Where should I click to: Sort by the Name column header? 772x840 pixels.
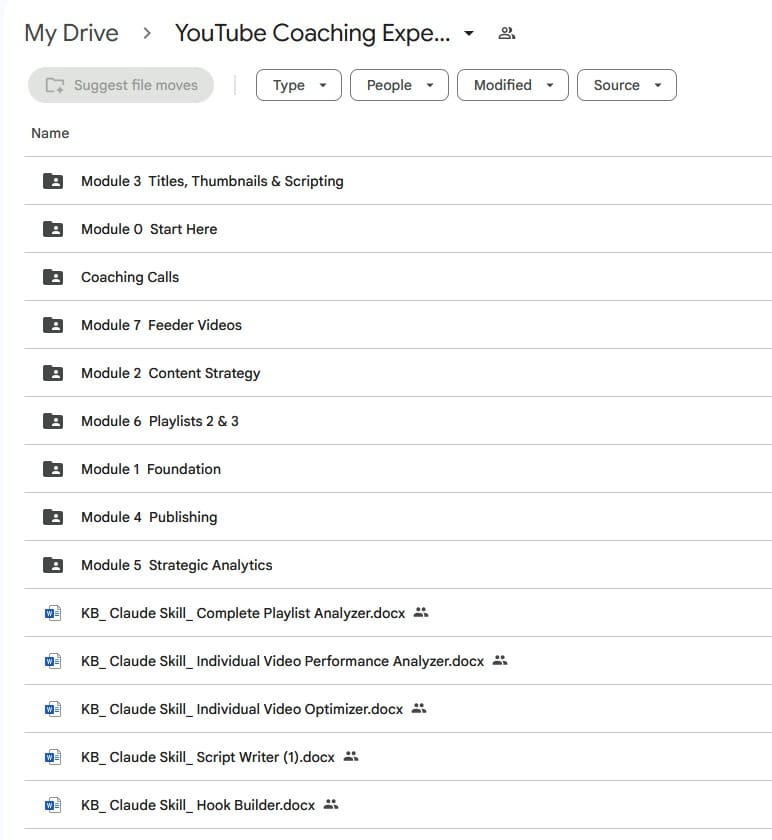(50, 133)
